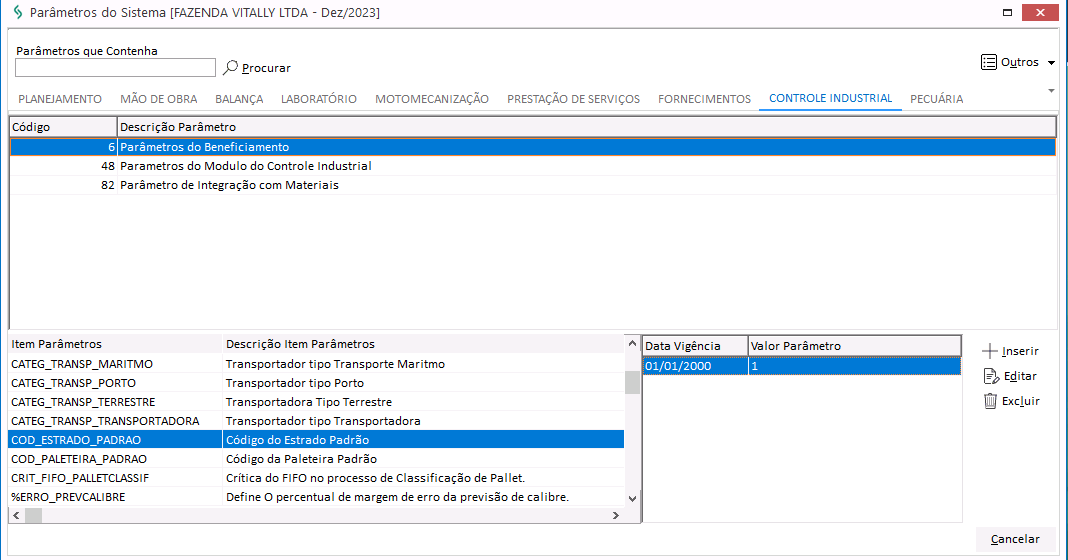The image size is (1068, 560).
Task: Click the plus icon for Inserir
Action: coord(990,352)
